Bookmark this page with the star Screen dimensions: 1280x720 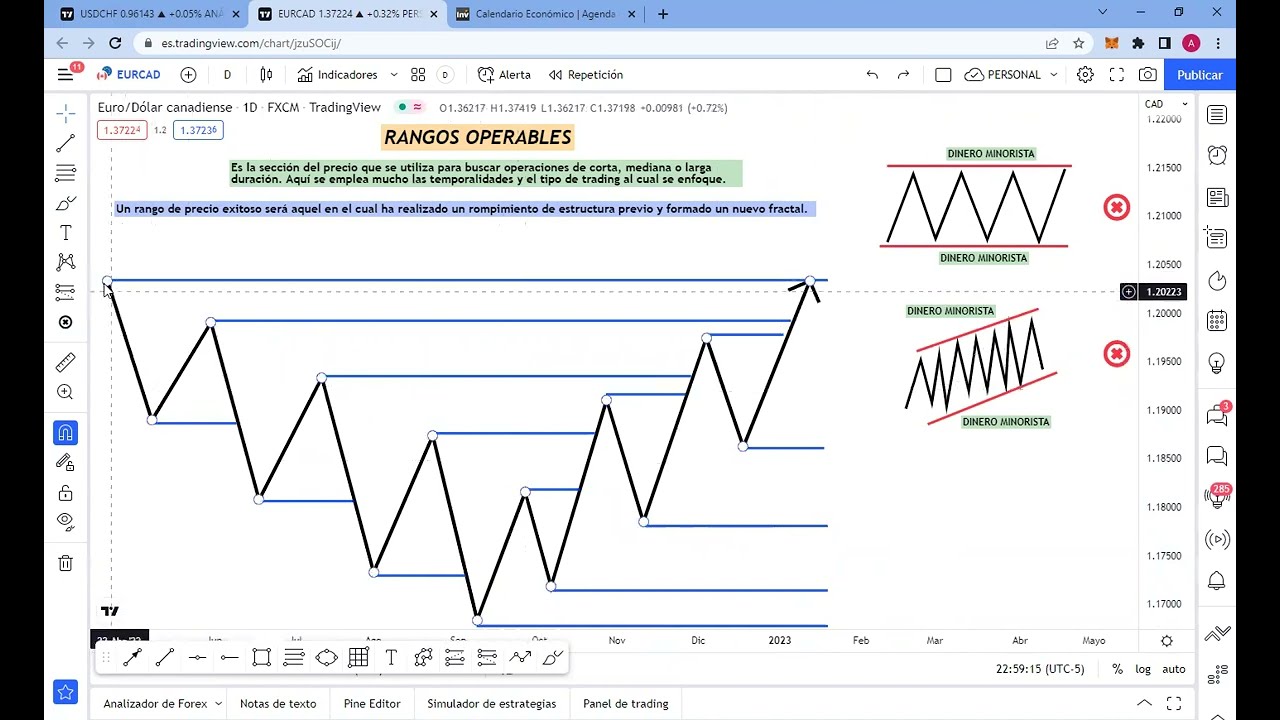[x=1078, y=43]
